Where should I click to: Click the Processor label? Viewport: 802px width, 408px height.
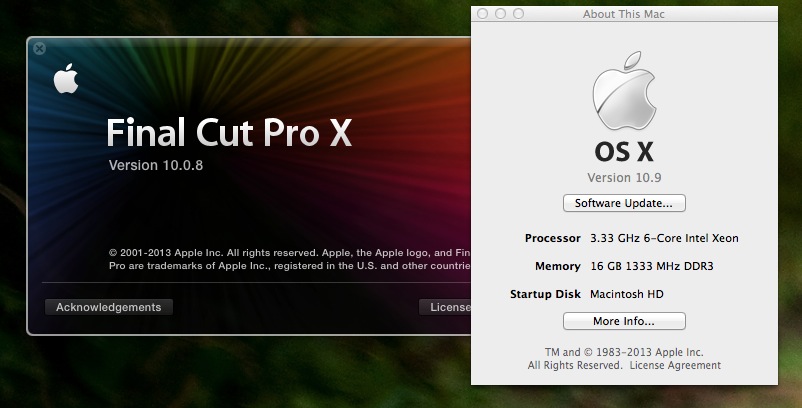coord(552,238)
